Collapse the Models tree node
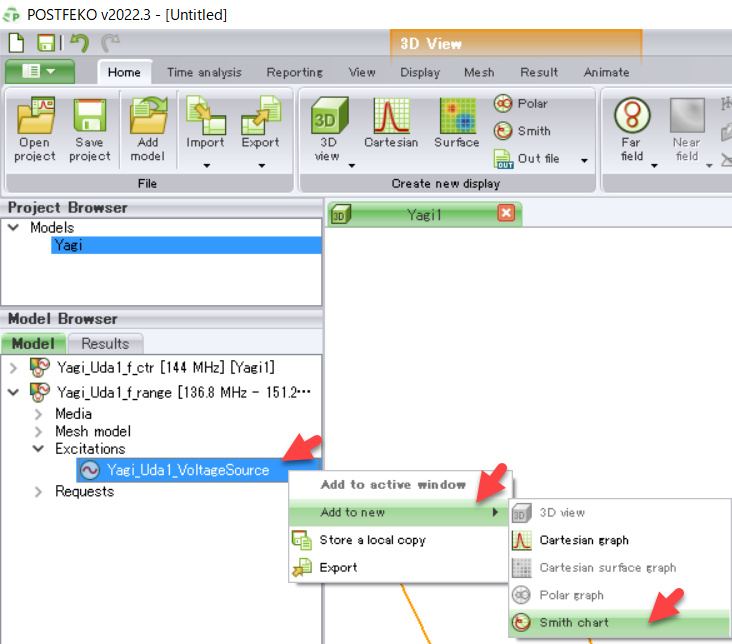Image resolution: width=732 pixels, height=644 pixels. [14, 227]
